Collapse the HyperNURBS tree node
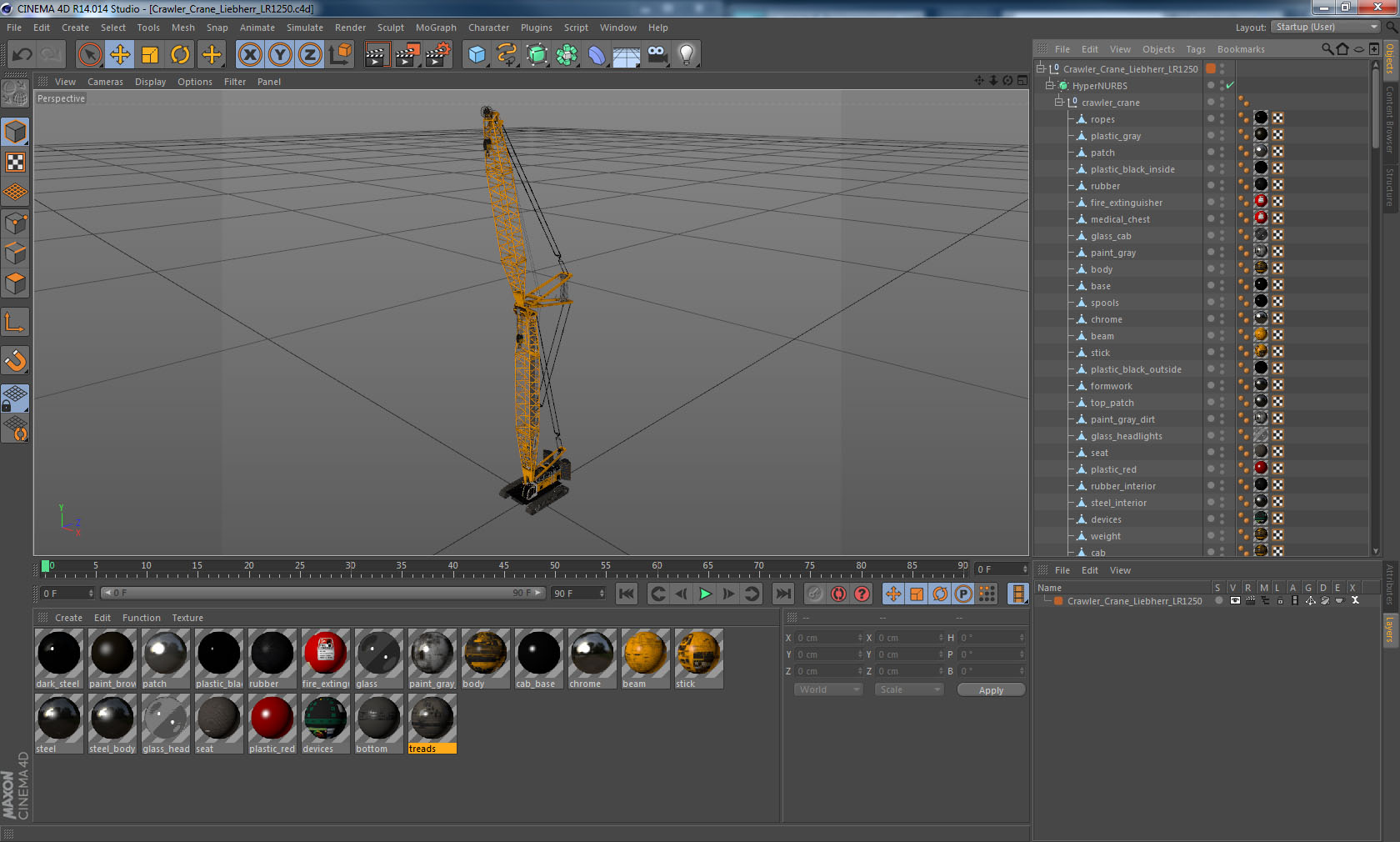Viewport: 1400px width, 842px height. [1050, 86]
